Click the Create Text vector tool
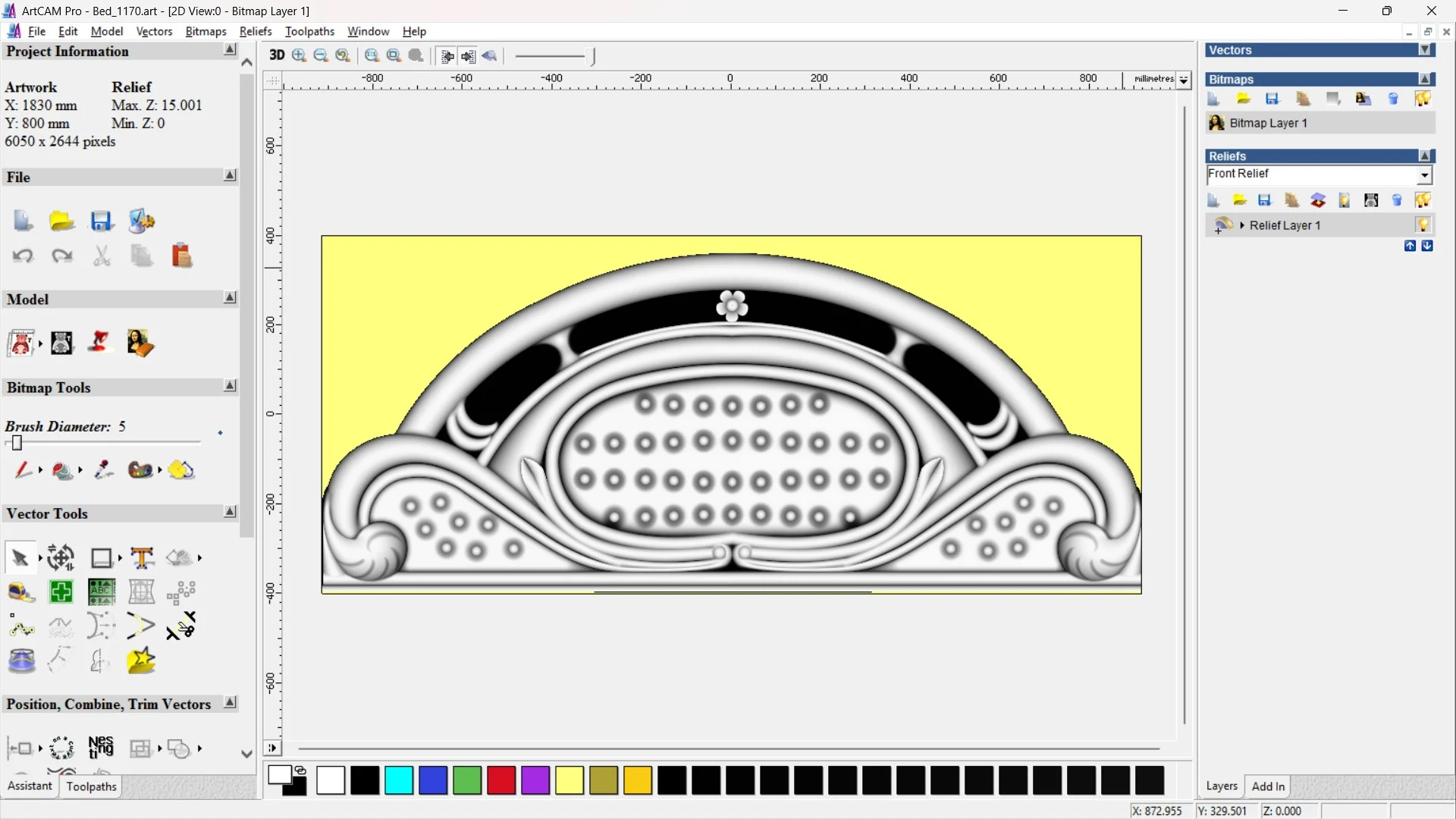This screenshot has height=819, width=1456. click(x=142, y=558)
